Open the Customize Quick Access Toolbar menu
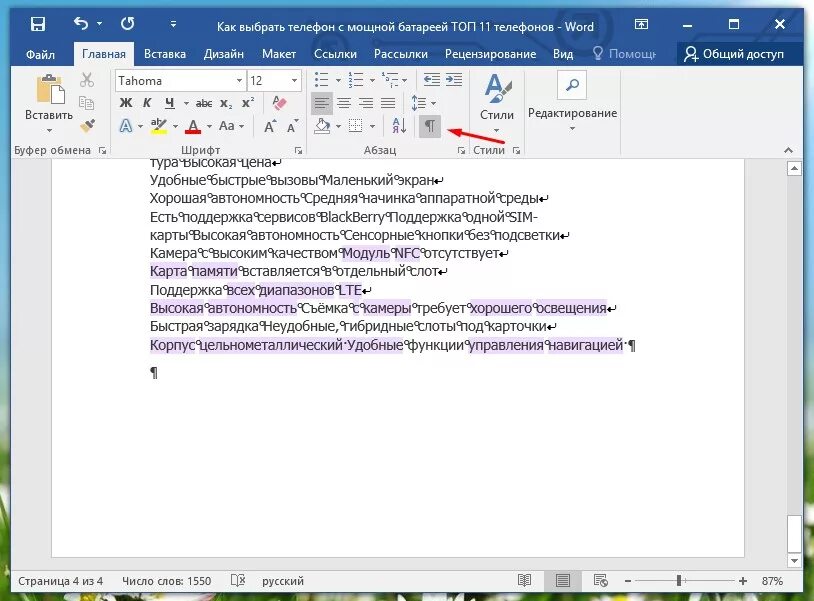The image size is (814, 601). pos(173,24)
